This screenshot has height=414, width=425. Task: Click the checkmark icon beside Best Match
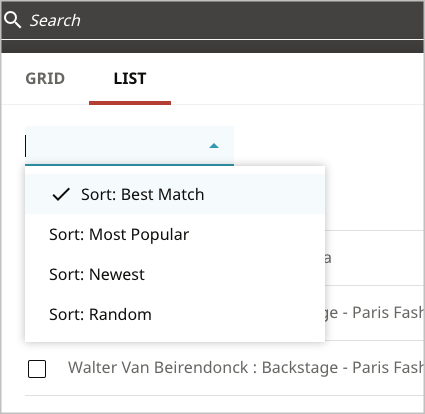(x=61, y=194)
